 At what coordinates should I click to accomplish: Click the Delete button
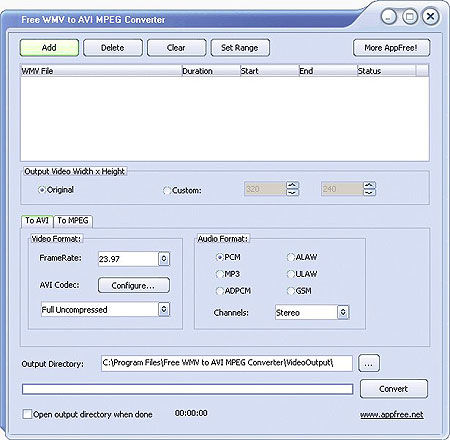pos(113,48)
